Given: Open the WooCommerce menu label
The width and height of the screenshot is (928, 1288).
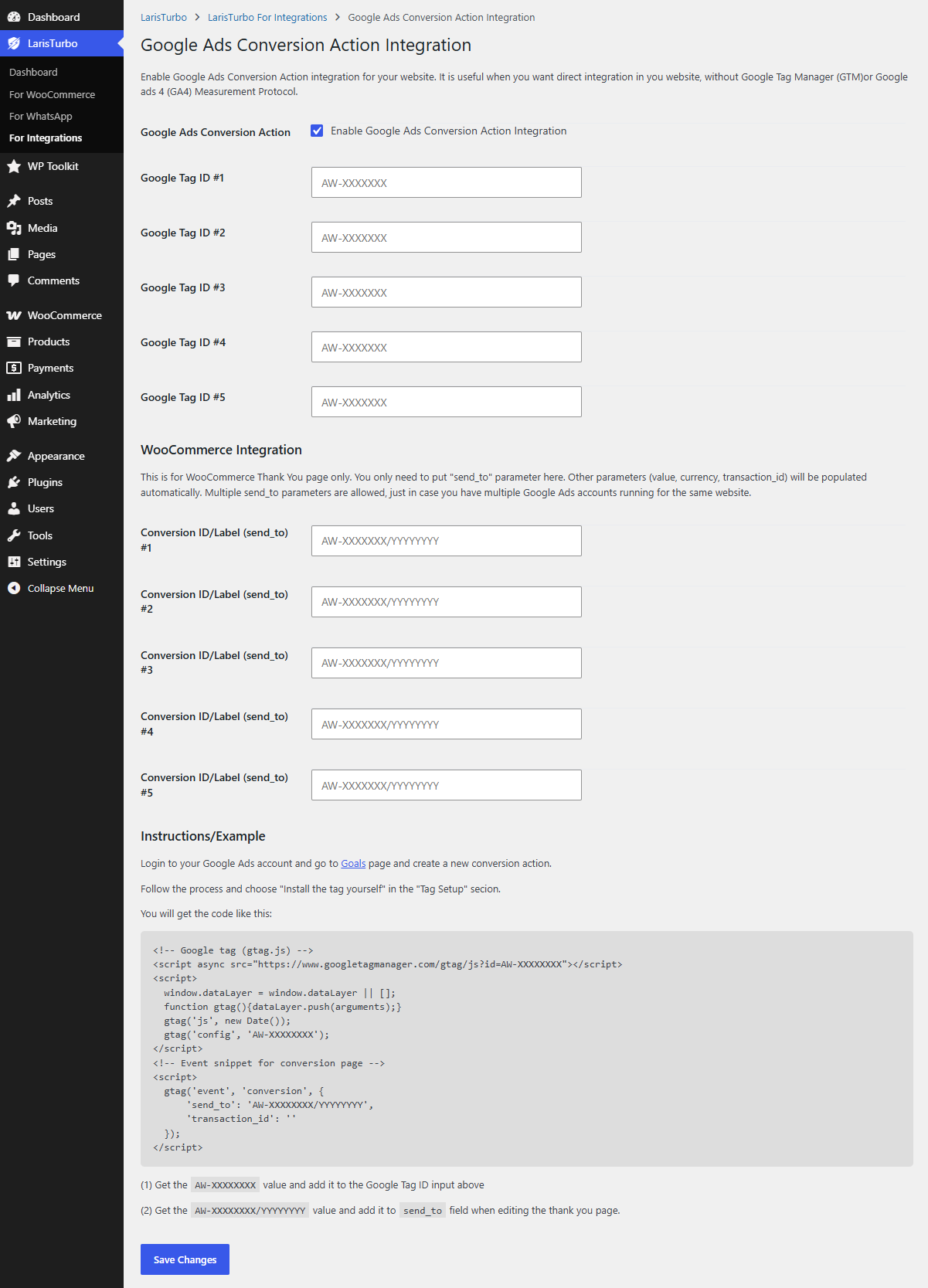Looking at the screenshot, I should click(x=65, y=315).
